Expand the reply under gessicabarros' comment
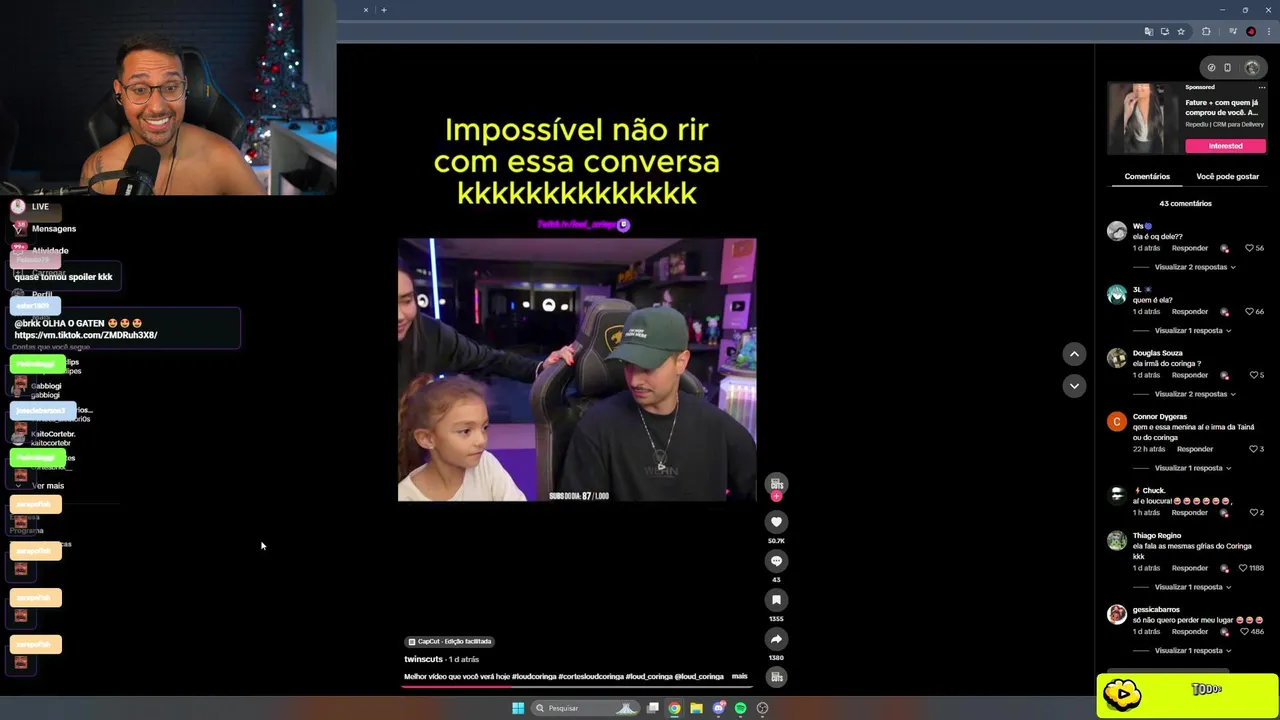 coord(1193,651)
